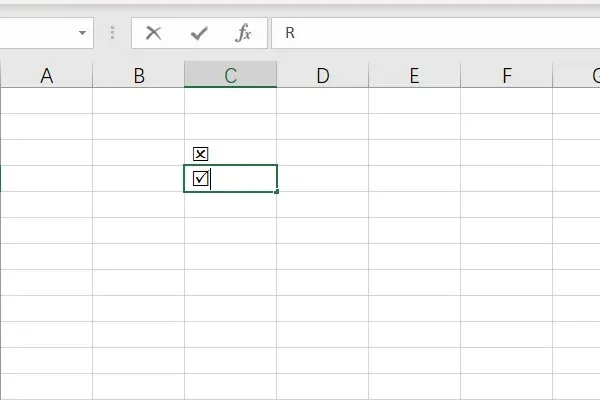Screen dimensions: 600x400
Task: Click the formula bar text containing R
Action: coord(290,33)
